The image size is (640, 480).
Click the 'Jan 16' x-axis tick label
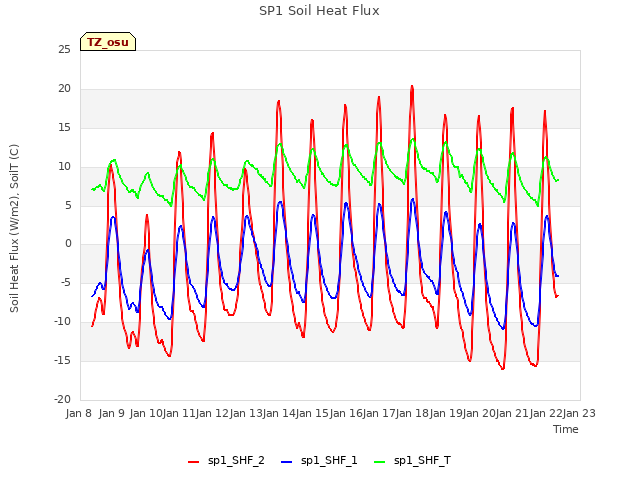(346, 413)
